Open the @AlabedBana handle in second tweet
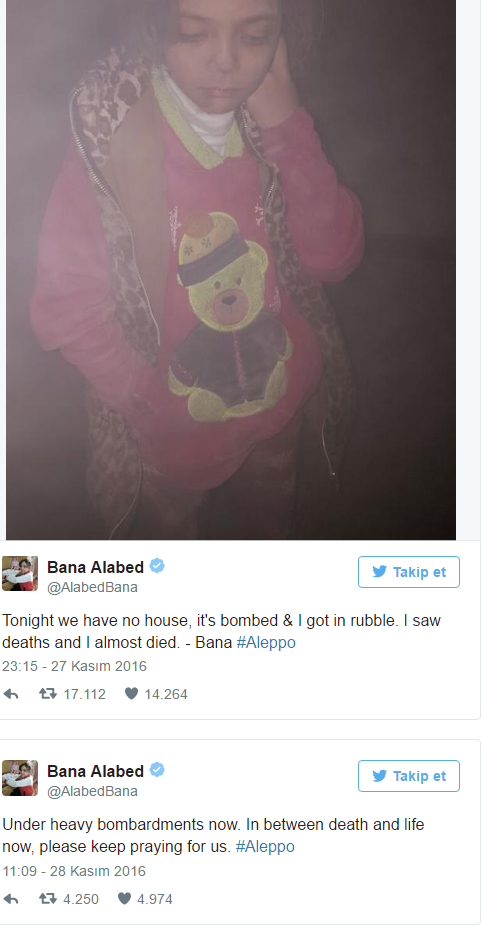The width and height of the screenshot is (487, 926). (92, 792)
